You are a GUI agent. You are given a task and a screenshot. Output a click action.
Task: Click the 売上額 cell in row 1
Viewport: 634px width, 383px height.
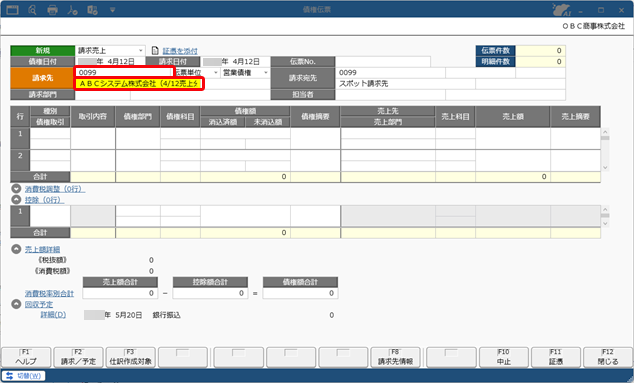513,138
